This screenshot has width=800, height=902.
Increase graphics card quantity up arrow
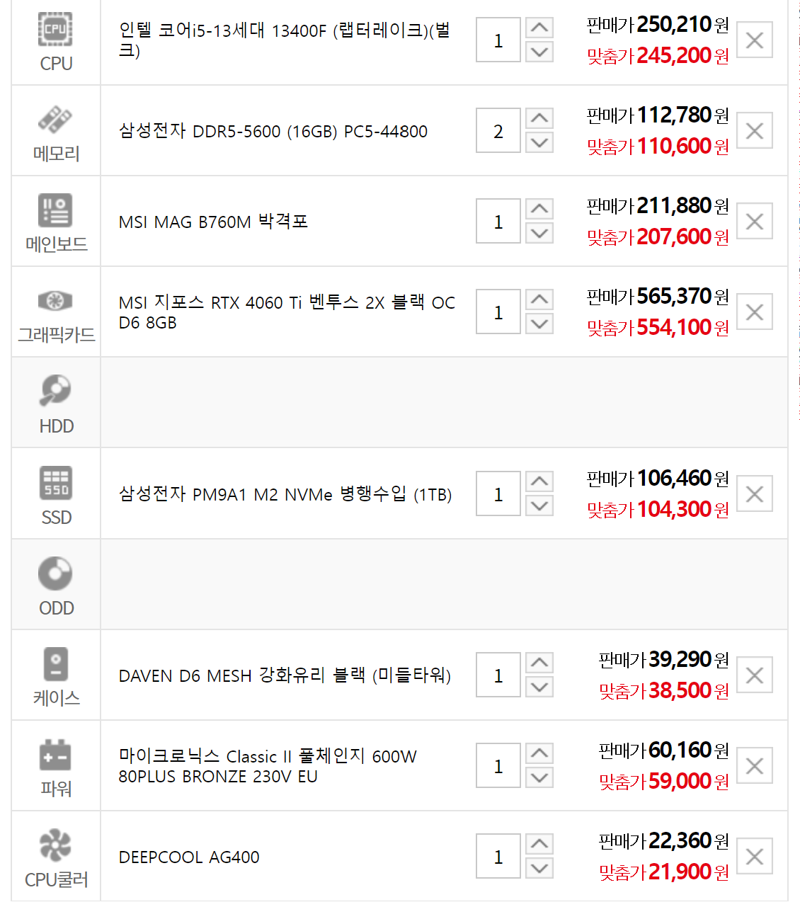539,300
